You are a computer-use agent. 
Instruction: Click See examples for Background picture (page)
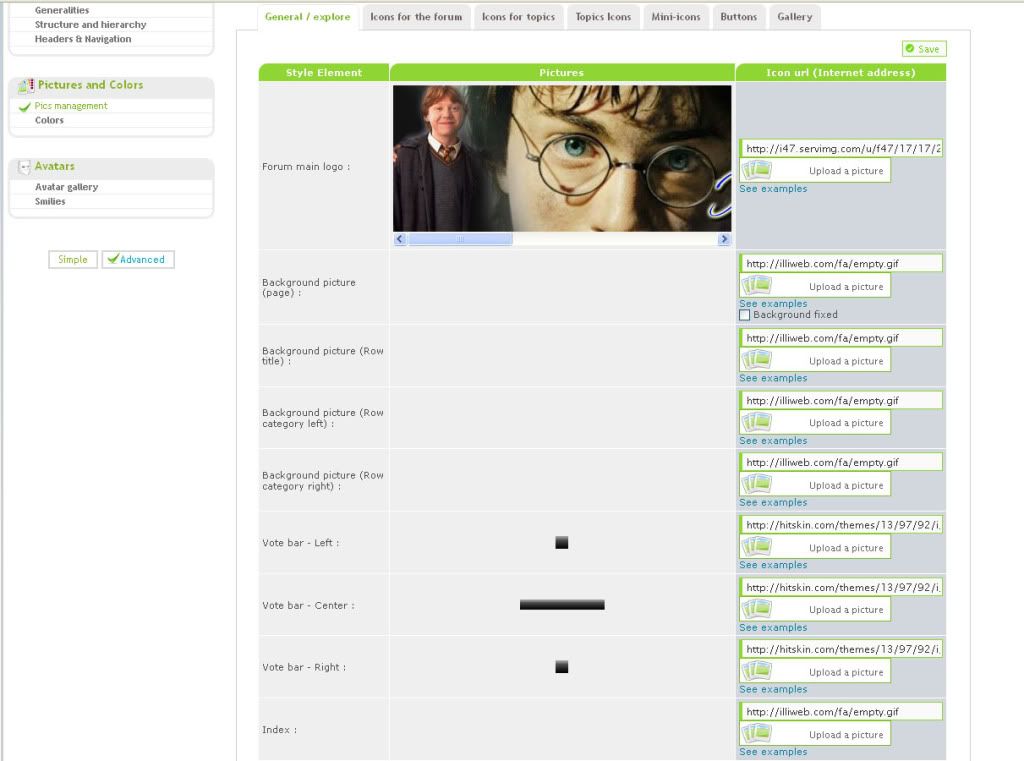[773, 304]
